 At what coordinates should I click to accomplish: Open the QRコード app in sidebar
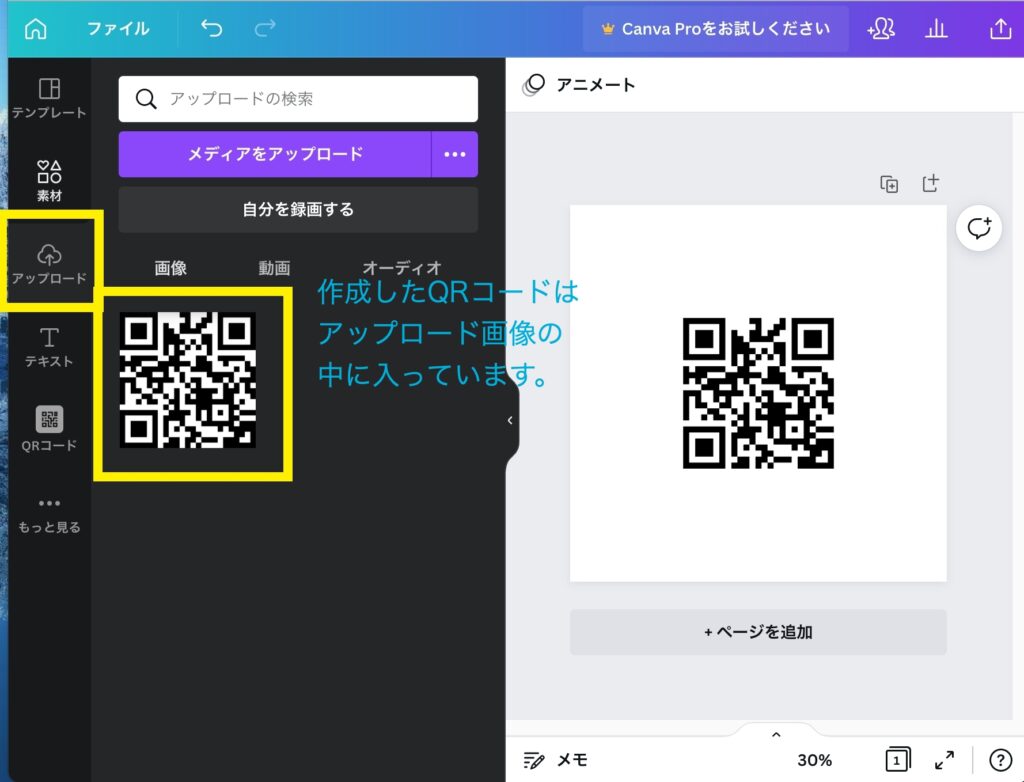pyautogui.click(x=49, y=429)
